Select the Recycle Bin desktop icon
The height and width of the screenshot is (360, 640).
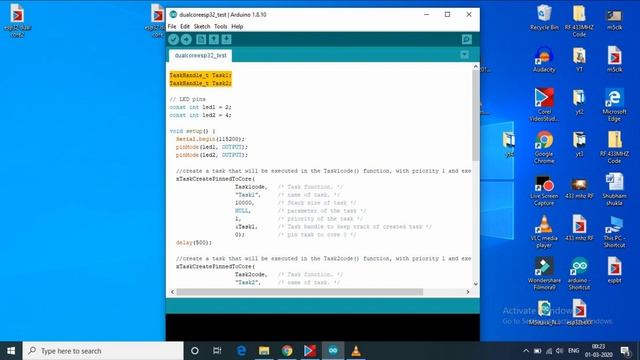544,18
